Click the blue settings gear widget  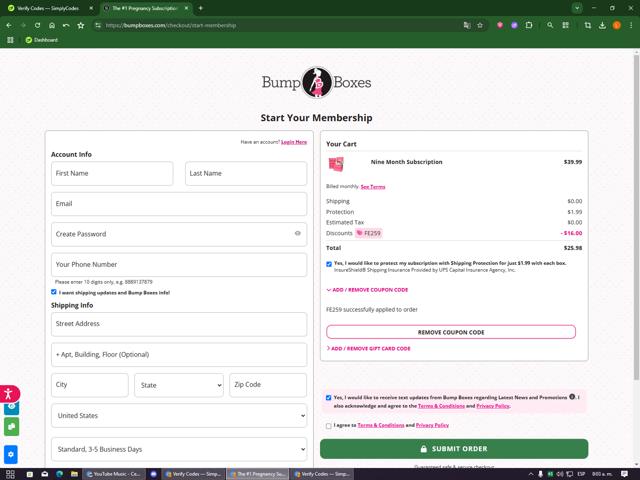pyautogui.click(x=11, y=454)
